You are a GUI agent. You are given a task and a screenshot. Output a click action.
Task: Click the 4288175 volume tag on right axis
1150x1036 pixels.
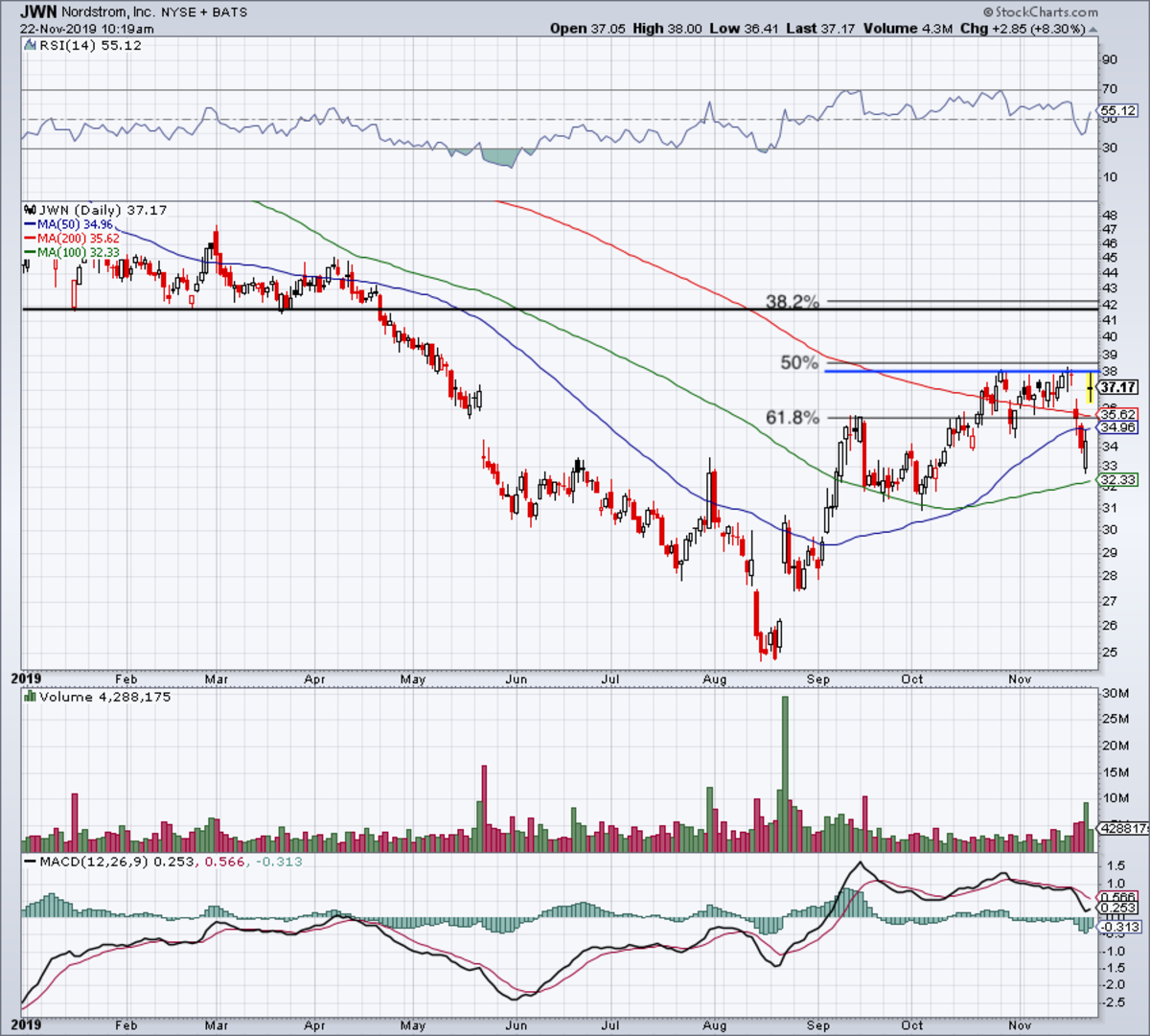(1123, 829)
